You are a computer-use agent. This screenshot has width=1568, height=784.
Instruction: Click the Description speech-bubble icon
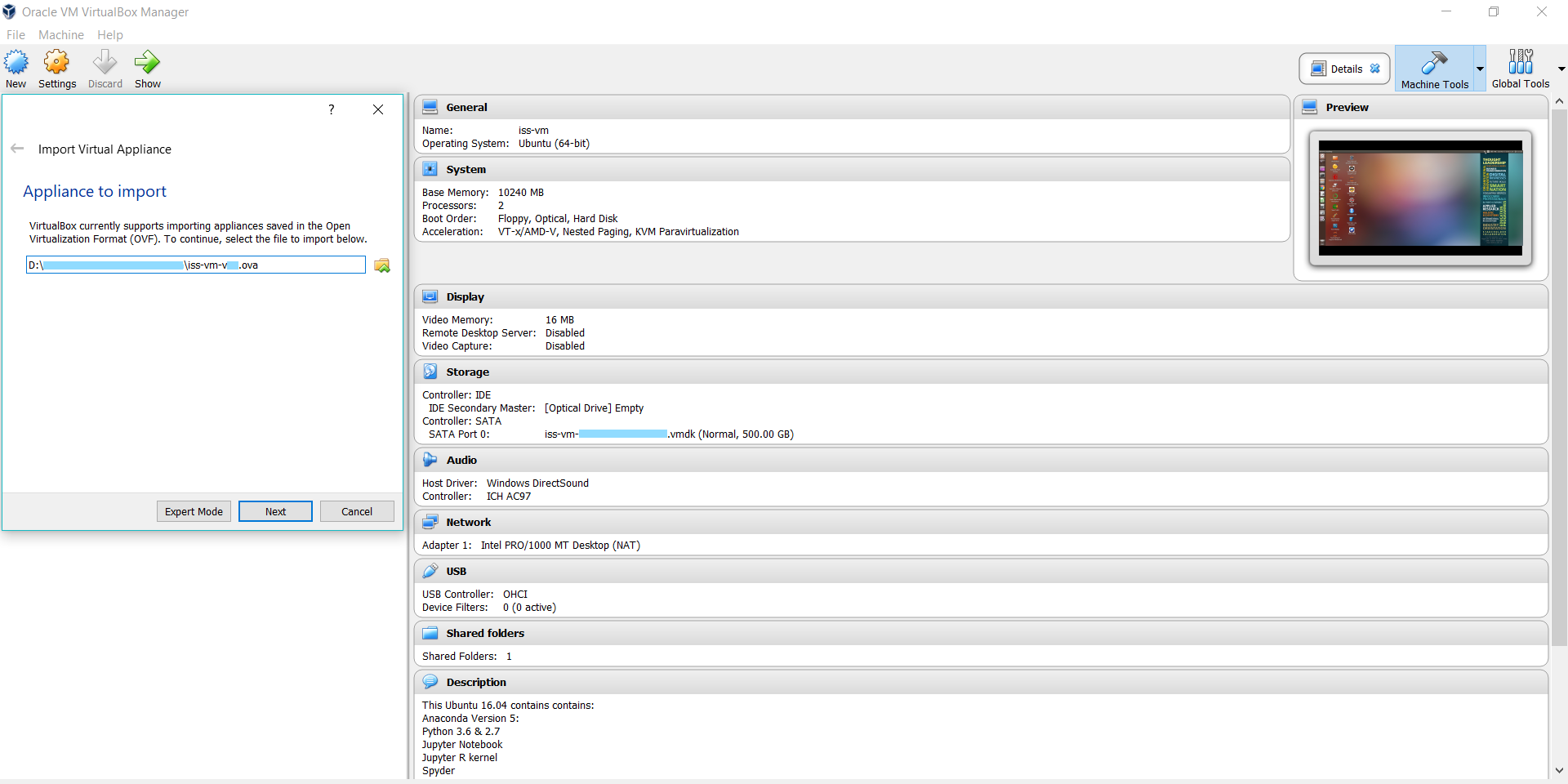click(430, 682)
